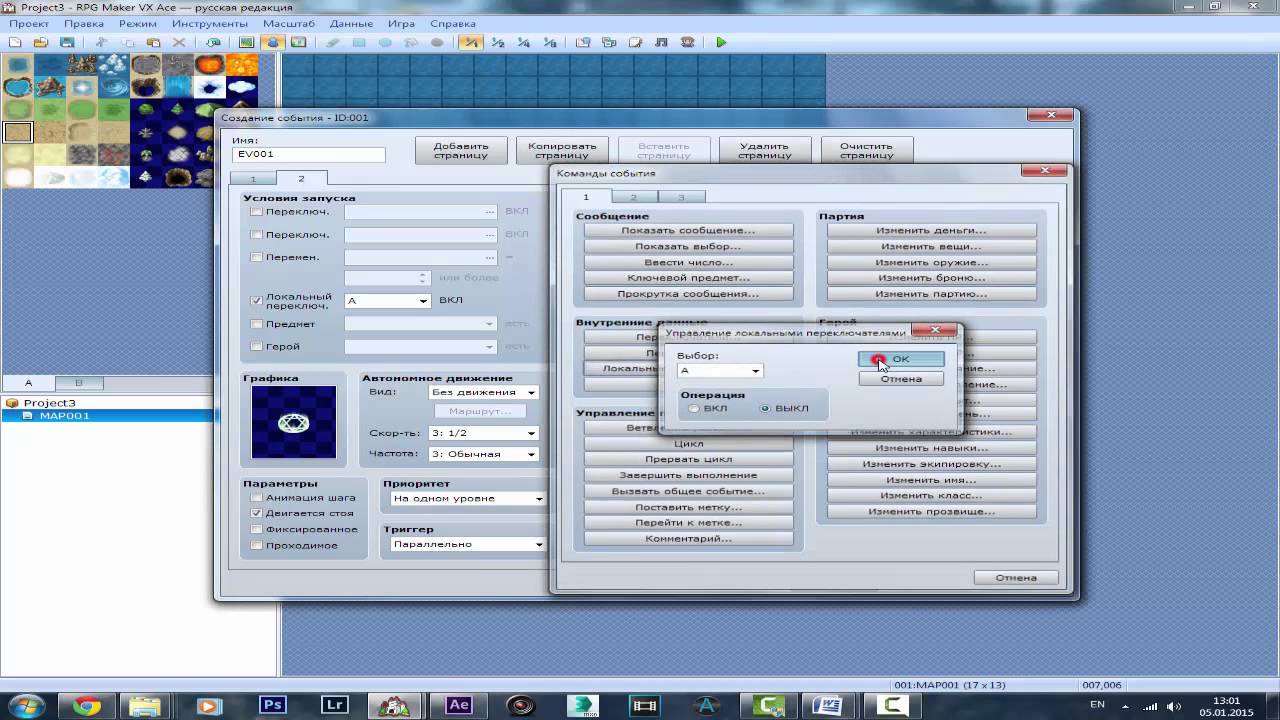Viewport: 1280px width, 720px height.
Task: Open the Герой actor dropdown
Action: [x=420, y=346]
